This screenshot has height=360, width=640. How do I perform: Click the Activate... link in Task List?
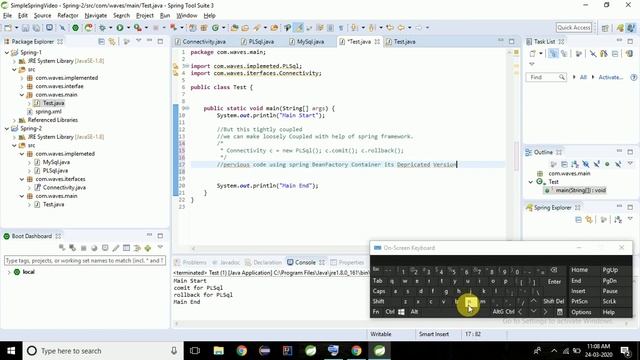click(611, 77)
